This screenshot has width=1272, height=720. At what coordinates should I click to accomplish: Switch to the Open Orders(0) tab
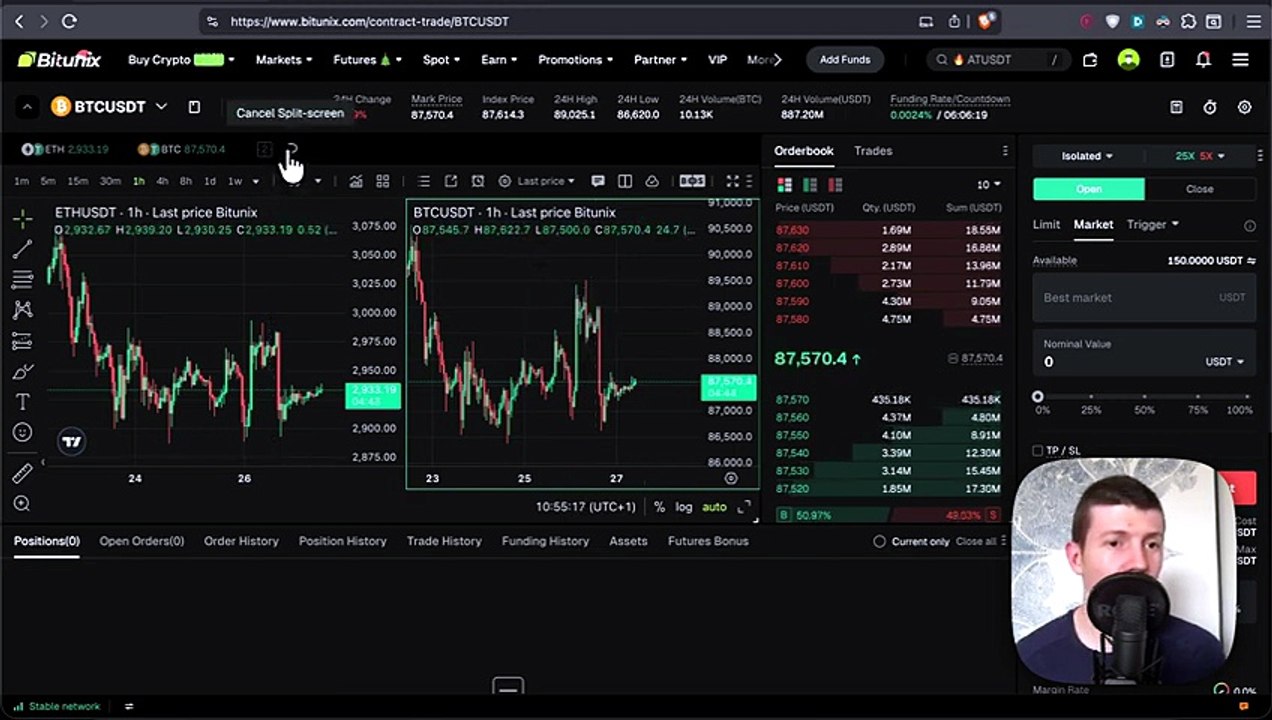click(142, 541)
